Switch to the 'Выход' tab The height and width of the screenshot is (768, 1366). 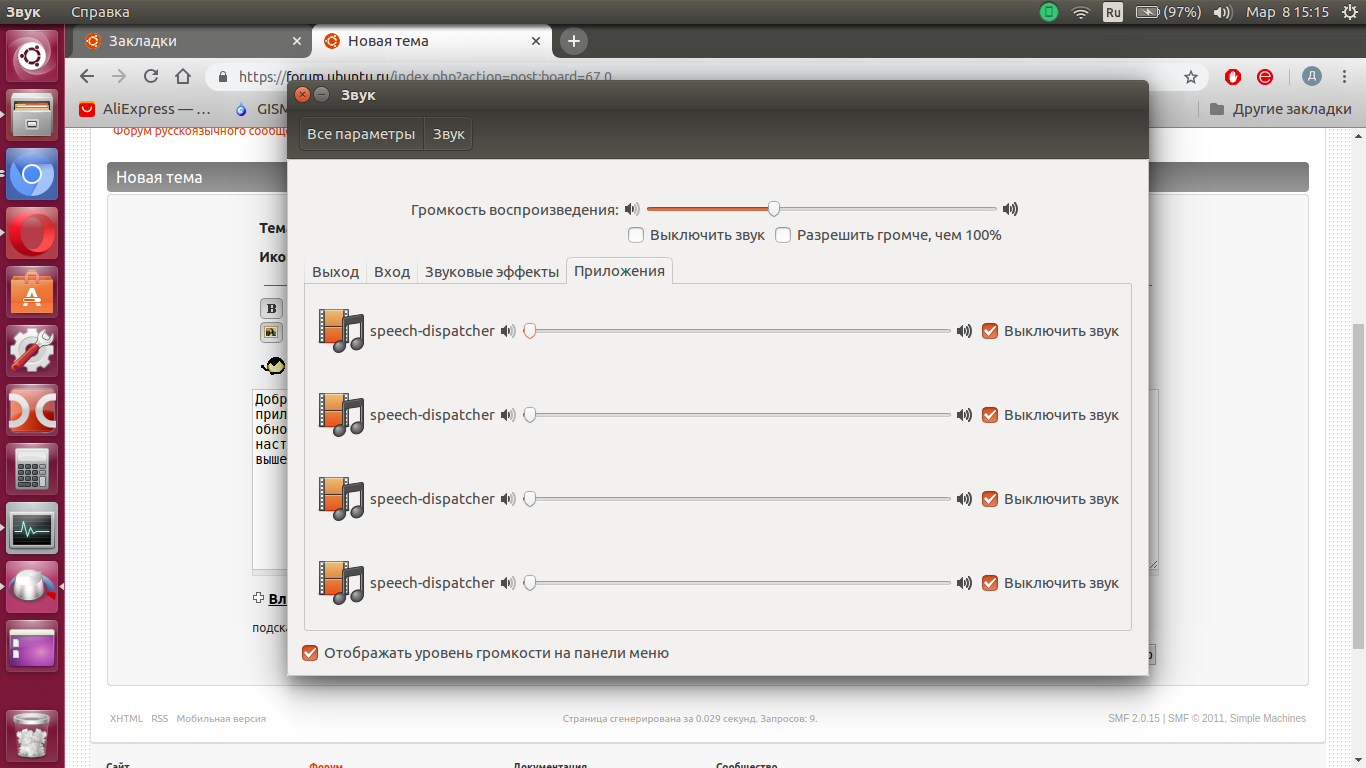pyautogui.click(x=335, y=272)
